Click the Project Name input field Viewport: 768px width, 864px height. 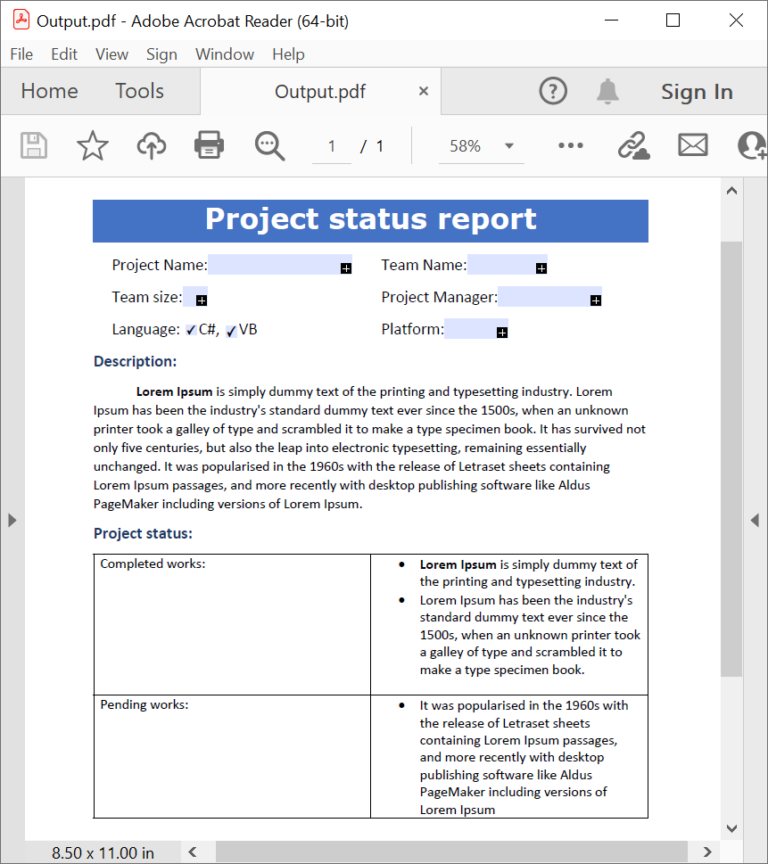(x=274, y=265)
